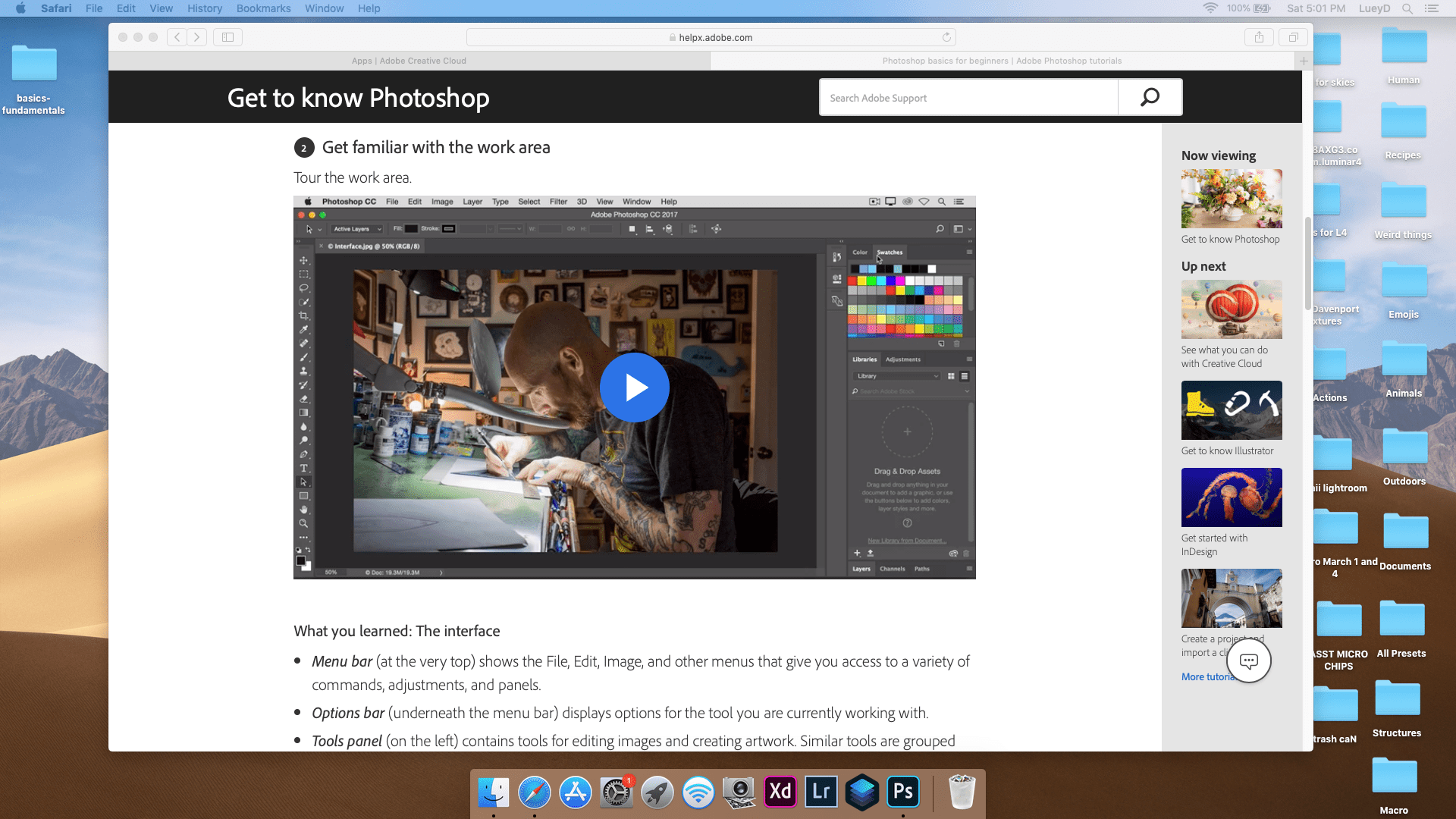Viewport: 1456px width, 819px height.
Task: Reload the helpx.adobe.com page
Action: 946,36
